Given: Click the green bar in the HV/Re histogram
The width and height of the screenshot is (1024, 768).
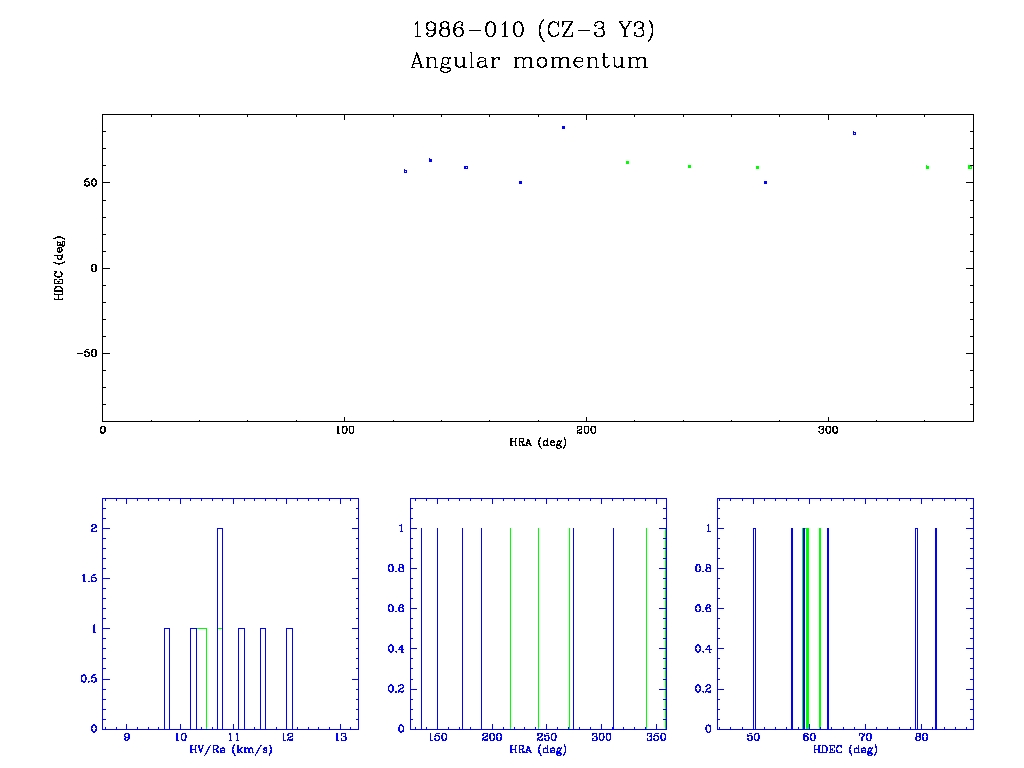Looking at the screenshot, I should tap(202, 679).
